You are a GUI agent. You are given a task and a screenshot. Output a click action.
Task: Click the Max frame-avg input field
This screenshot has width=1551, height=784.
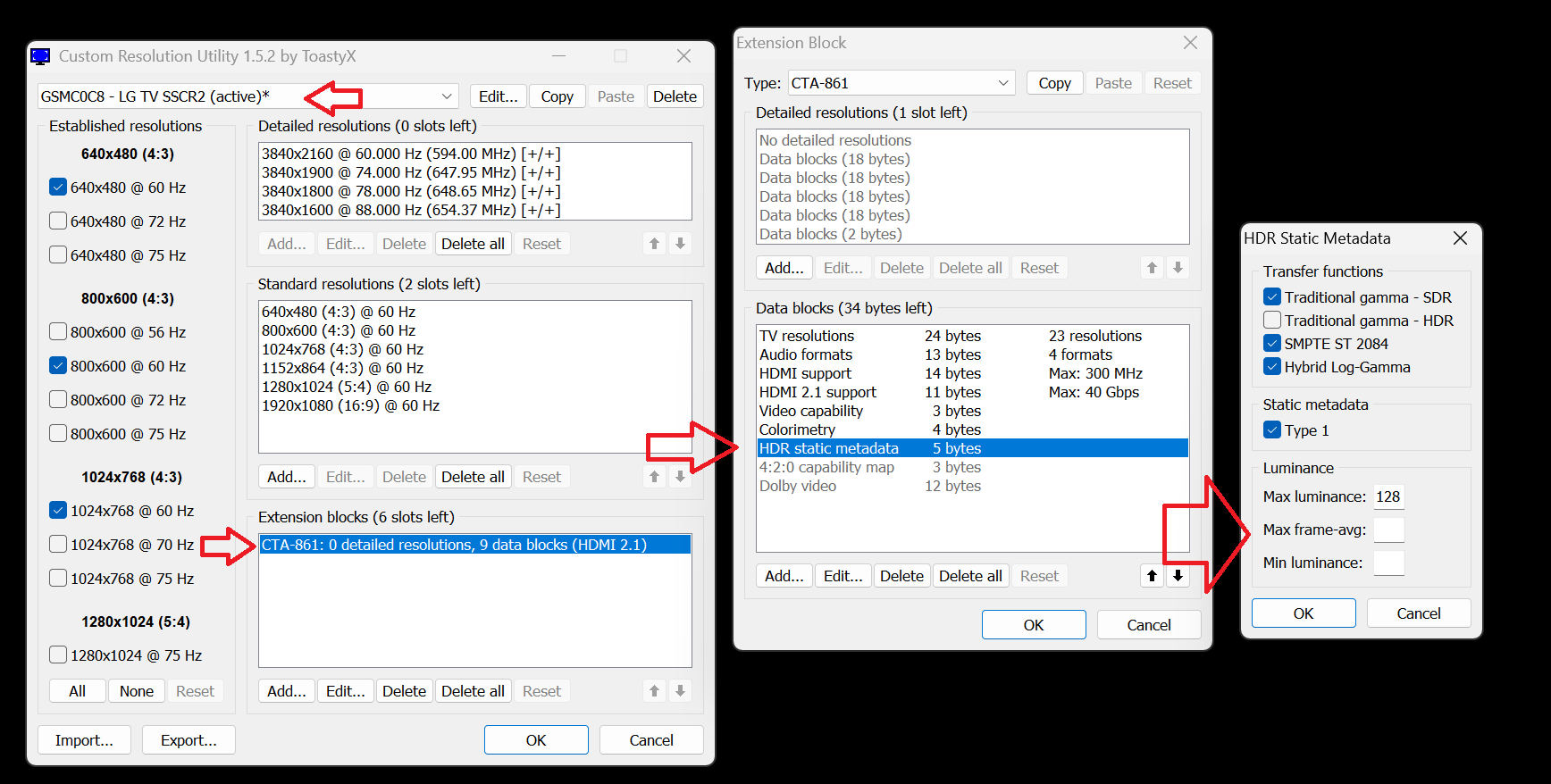coord(1388,530)
